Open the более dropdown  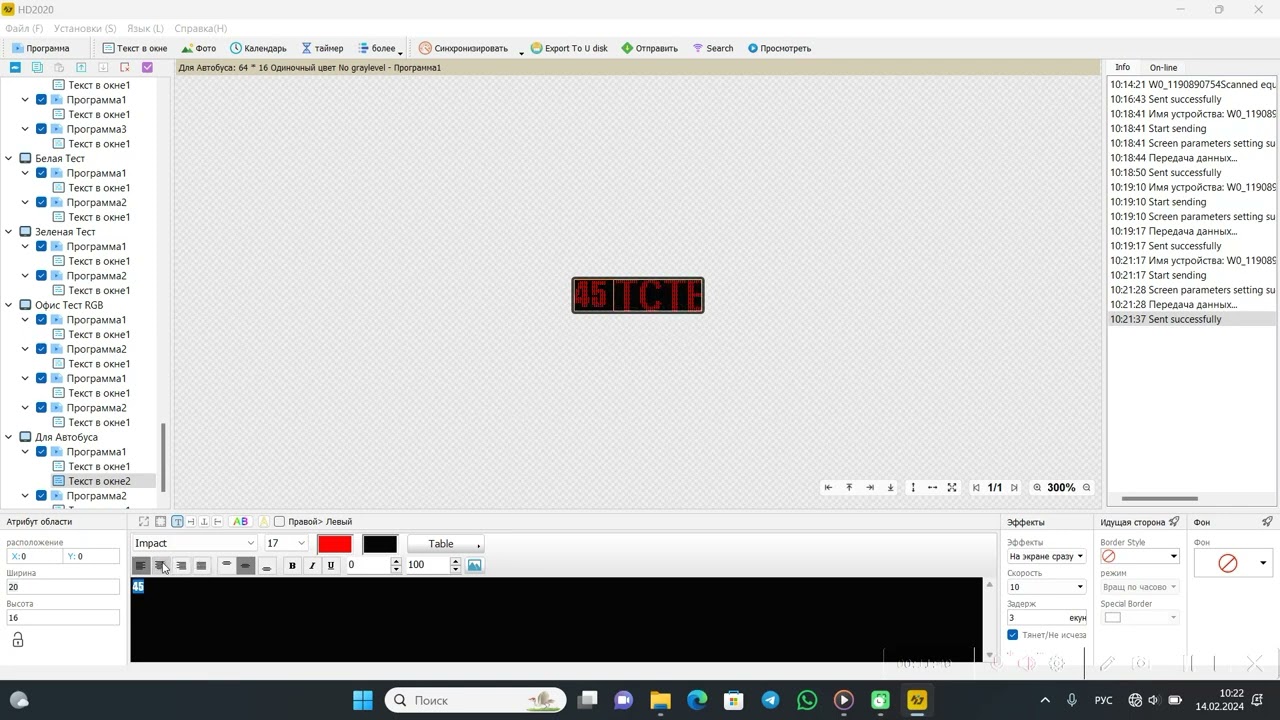[380, 48]
